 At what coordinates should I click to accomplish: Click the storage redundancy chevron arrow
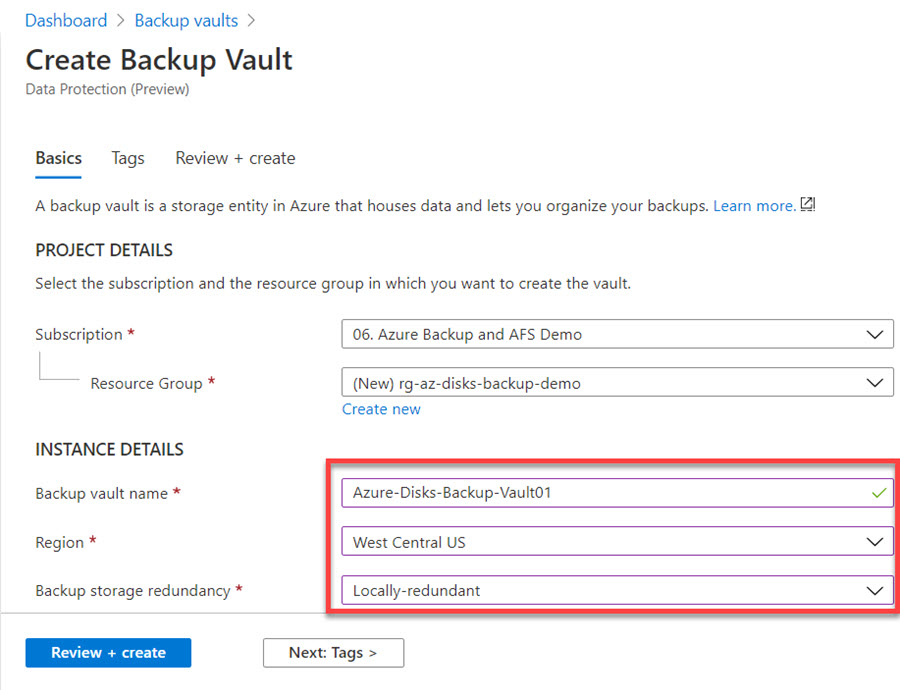(875, 590)
